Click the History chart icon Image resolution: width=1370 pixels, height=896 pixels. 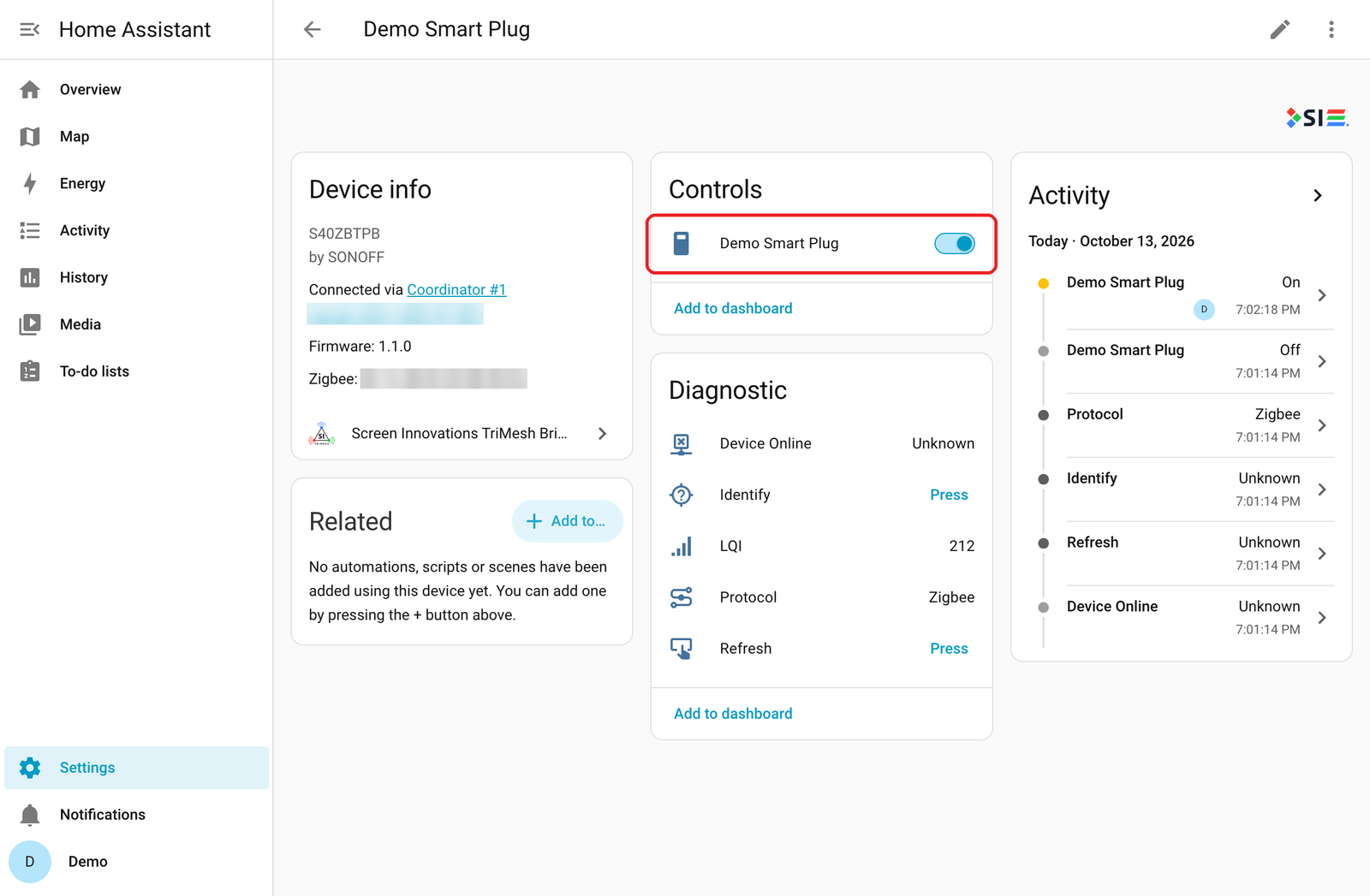(x=30, y=278)
